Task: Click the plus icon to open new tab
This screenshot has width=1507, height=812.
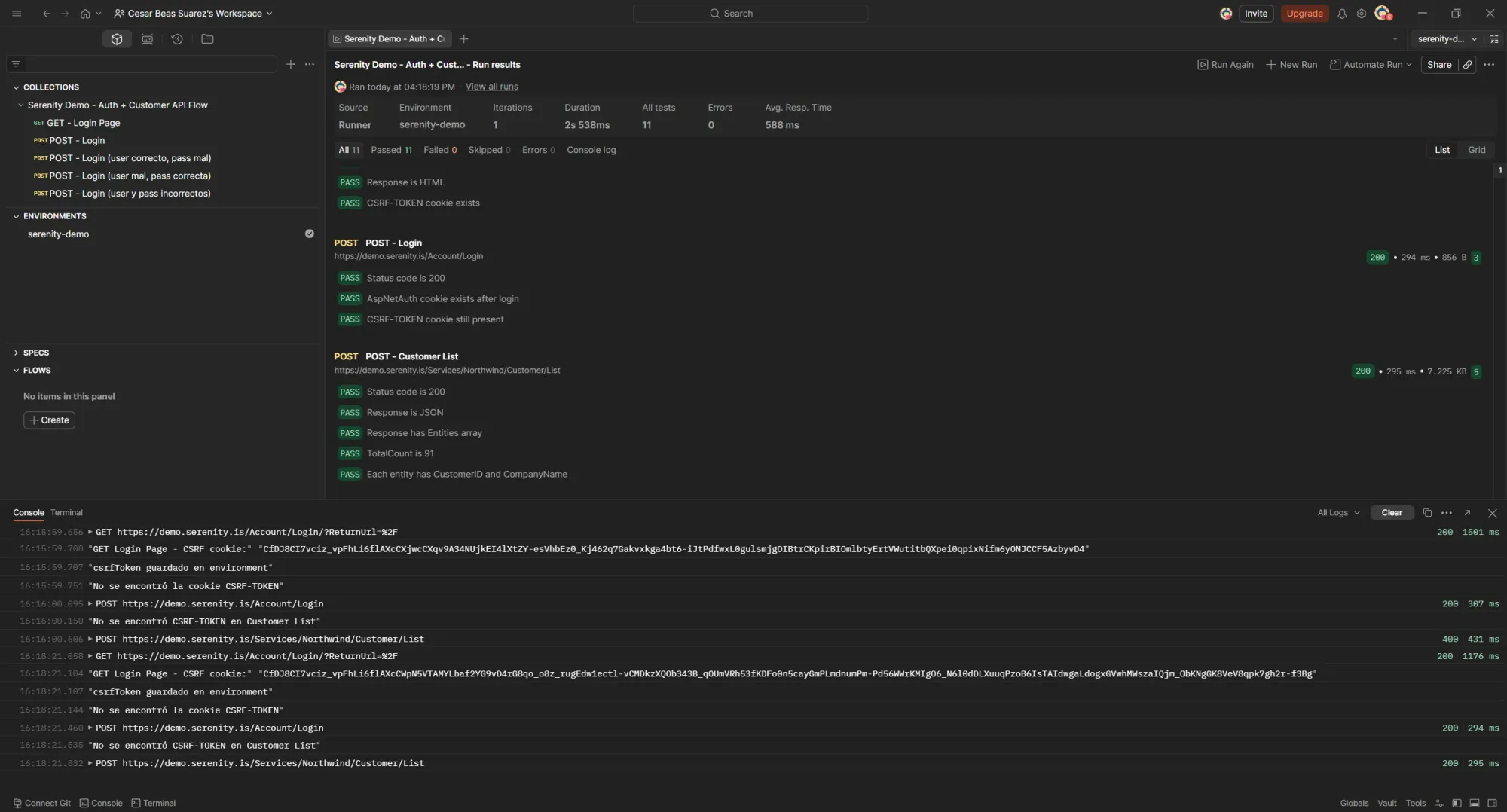Action: 464,39
